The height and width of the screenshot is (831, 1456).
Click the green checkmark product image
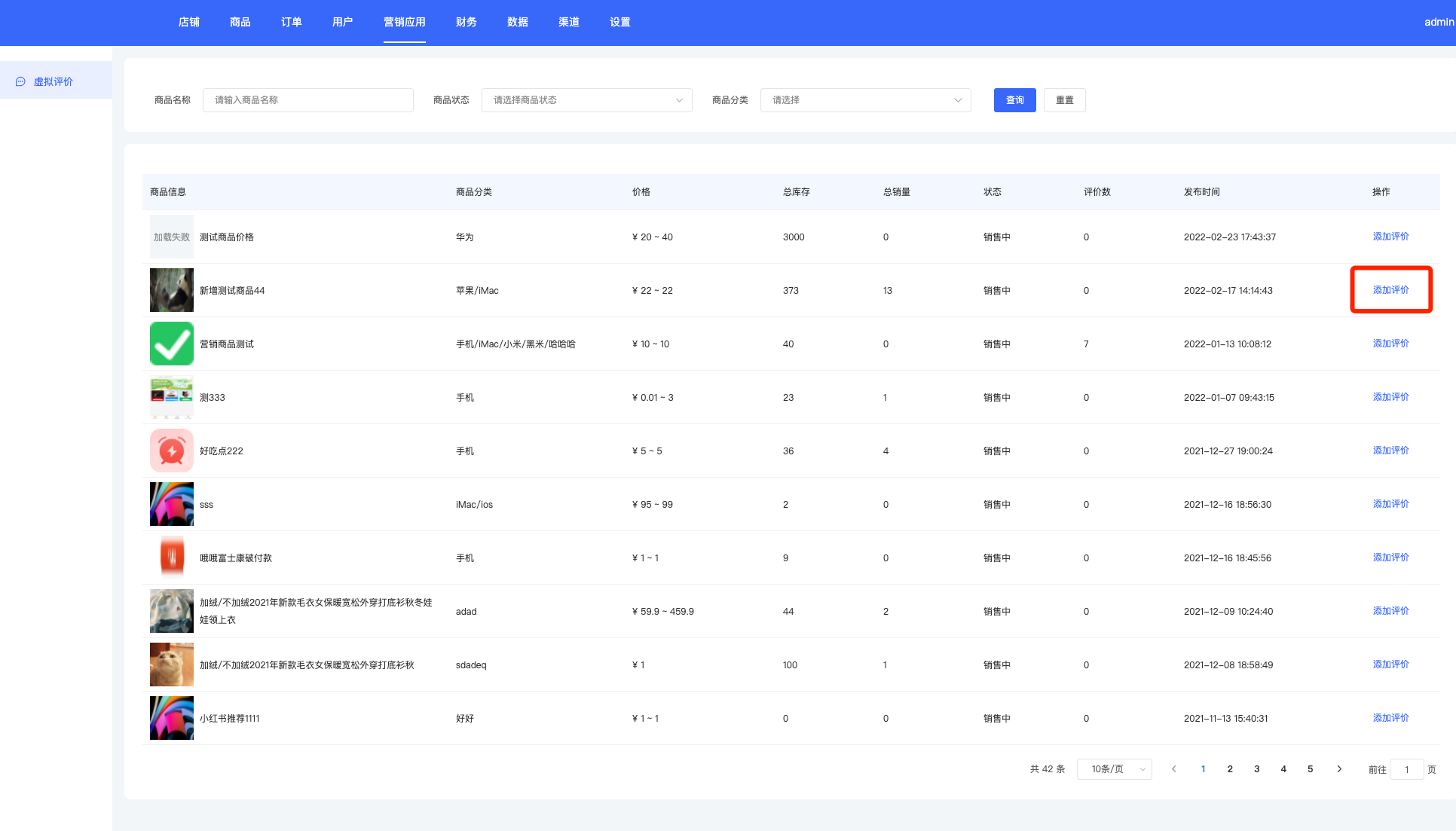171,344
